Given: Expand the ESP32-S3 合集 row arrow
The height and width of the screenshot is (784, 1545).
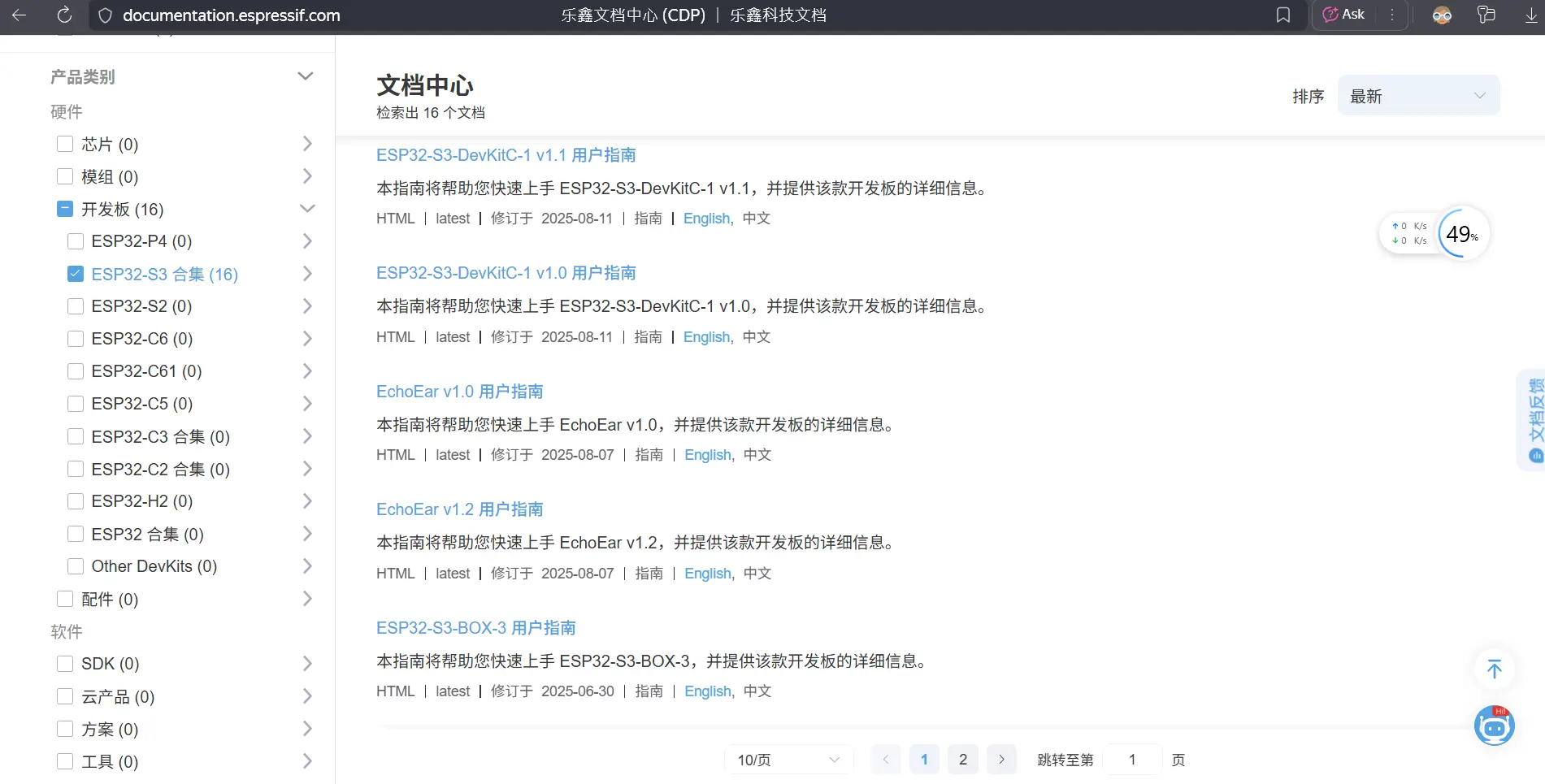Looking at the screenshot, I should click(x=307, y=274).
